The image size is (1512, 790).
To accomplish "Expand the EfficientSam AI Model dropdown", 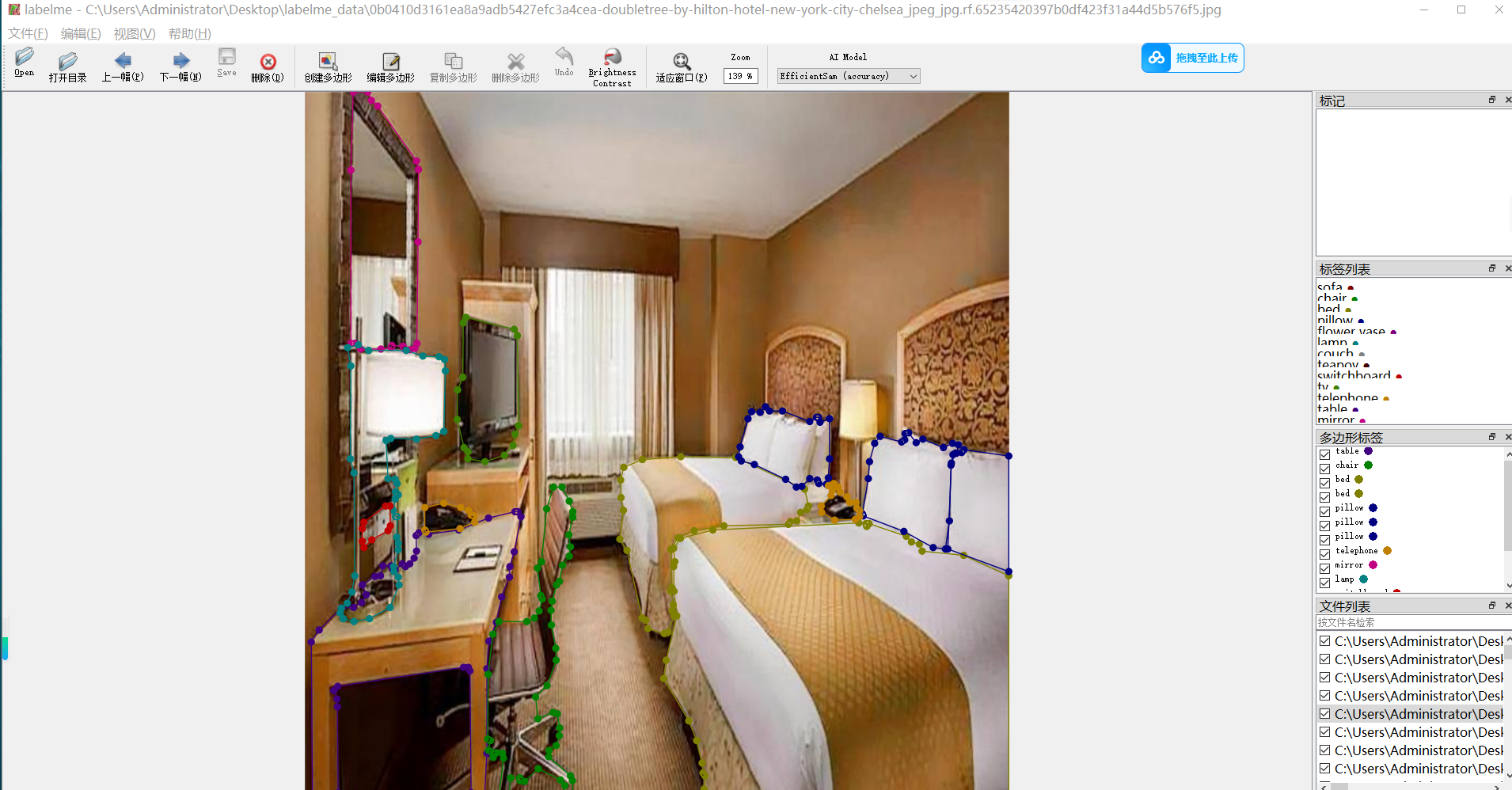I will point(913,77).
